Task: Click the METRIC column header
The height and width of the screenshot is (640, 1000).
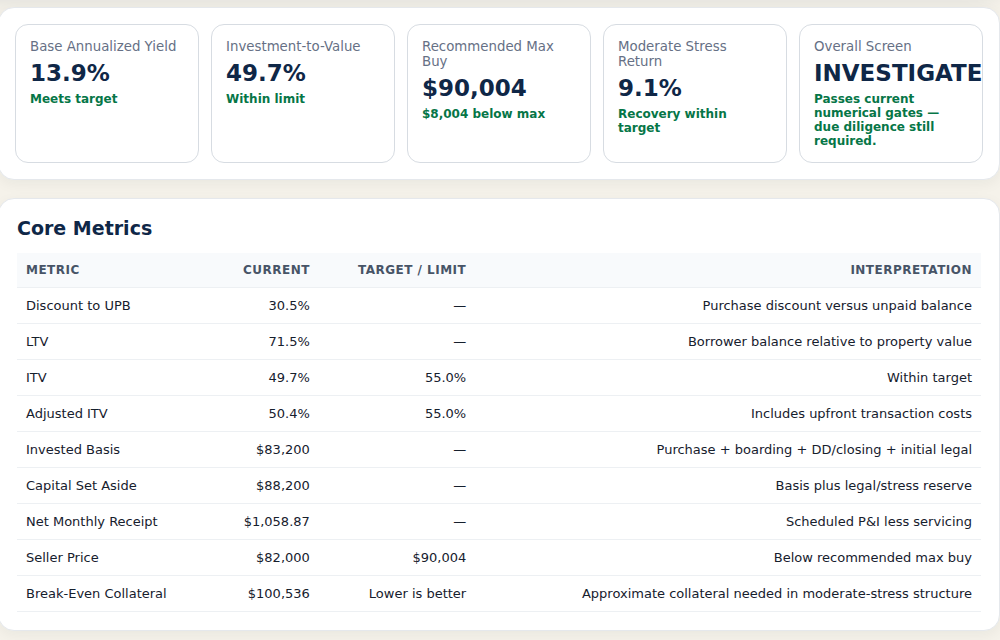Action: tap(53, 270)
